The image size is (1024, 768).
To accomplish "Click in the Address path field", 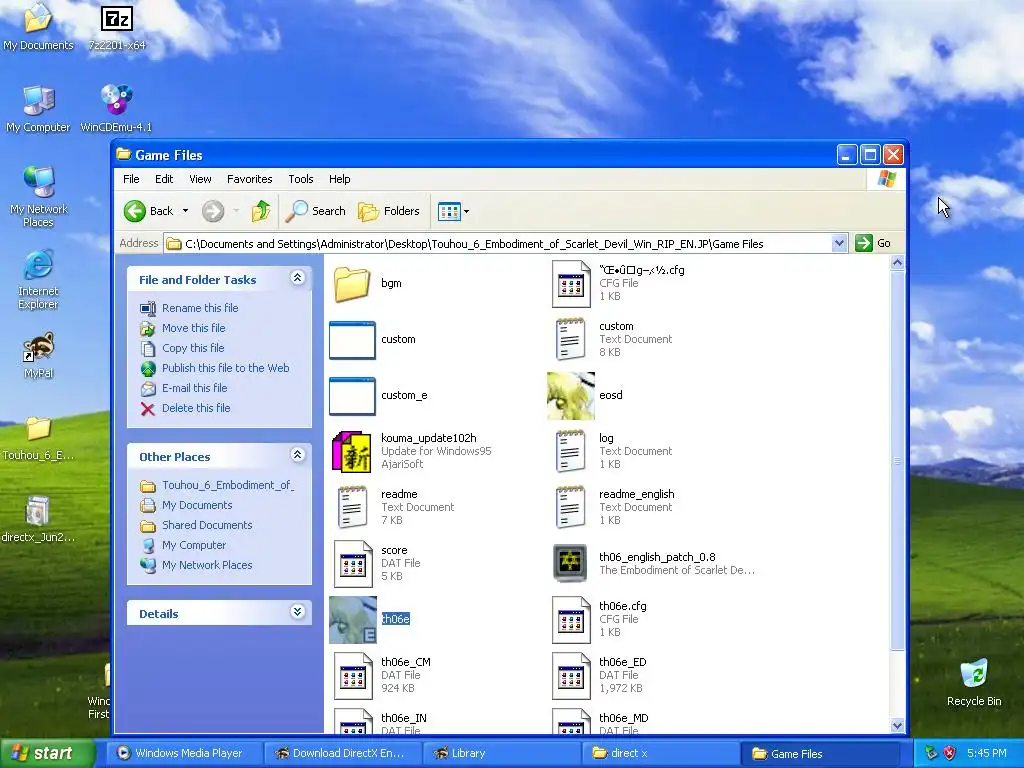I will pyautogui.click(x=498, y=244).
